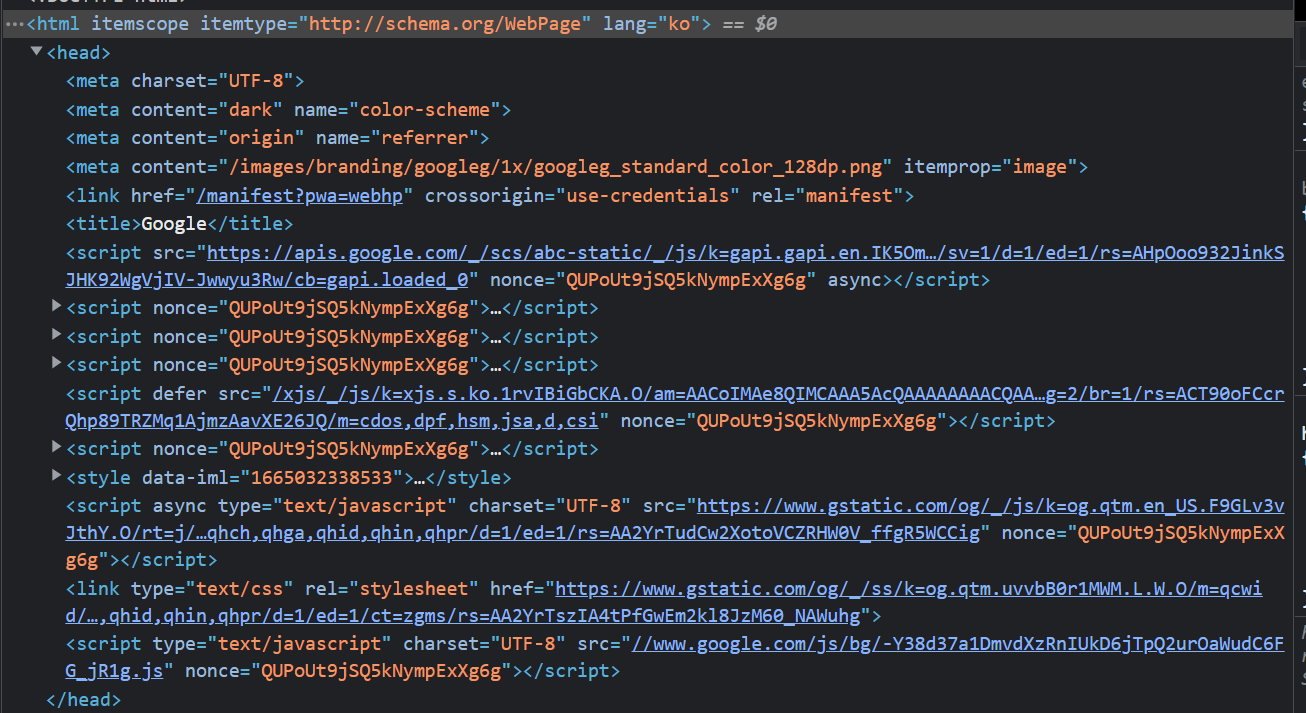Select the meta charset UTF-8 row

[185, 81]
